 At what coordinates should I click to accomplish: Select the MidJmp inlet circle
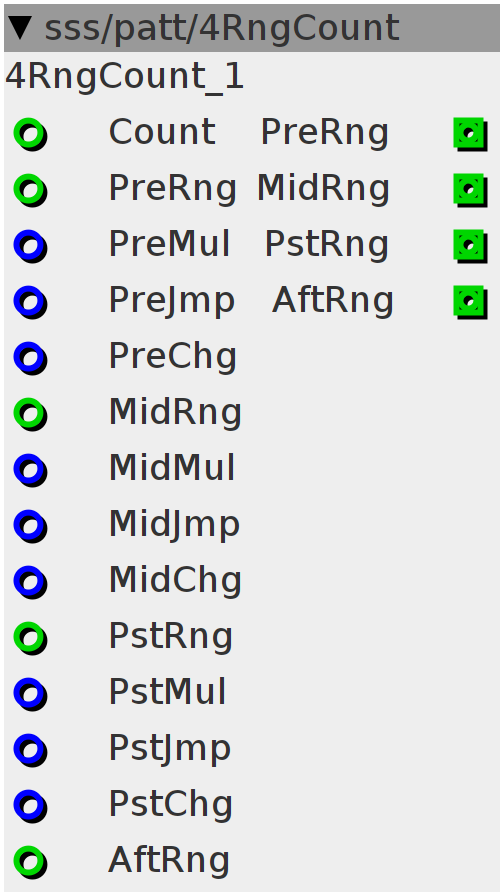pos(30,526)
